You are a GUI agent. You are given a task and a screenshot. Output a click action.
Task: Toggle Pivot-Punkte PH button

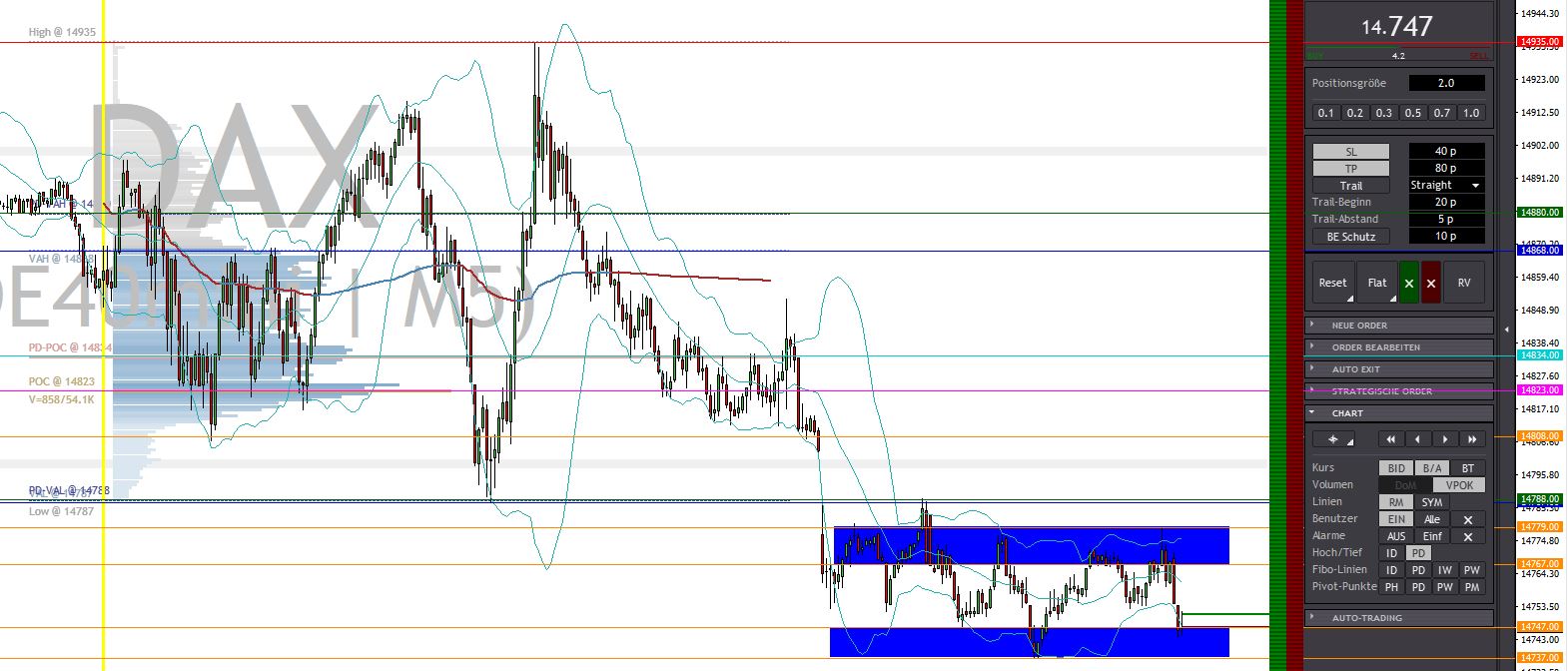[x=1391, y=587]
